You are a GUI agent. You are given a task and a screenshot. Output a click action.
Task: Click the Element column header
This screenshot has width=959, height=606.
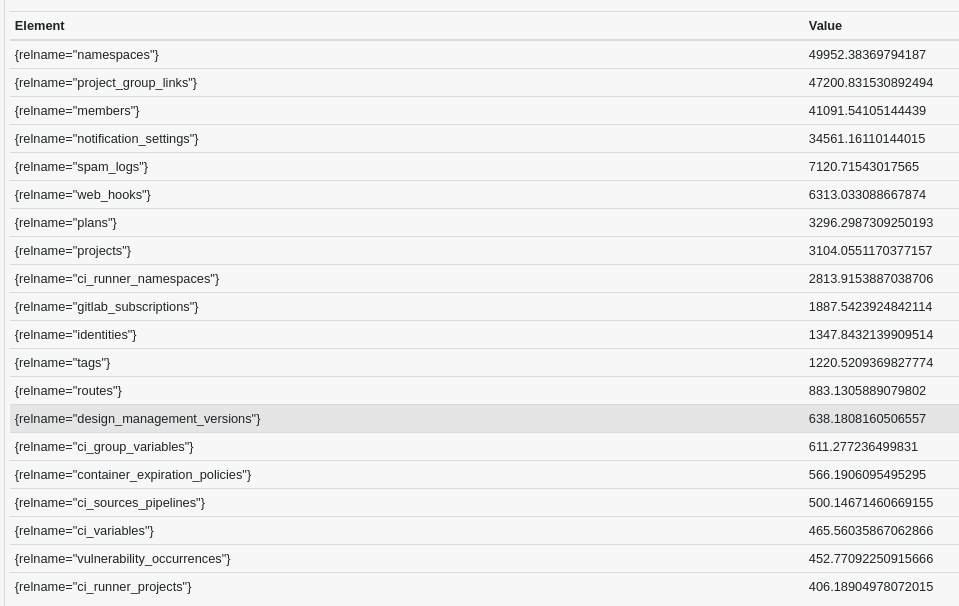pyautogui.click(x=40, y=26)
